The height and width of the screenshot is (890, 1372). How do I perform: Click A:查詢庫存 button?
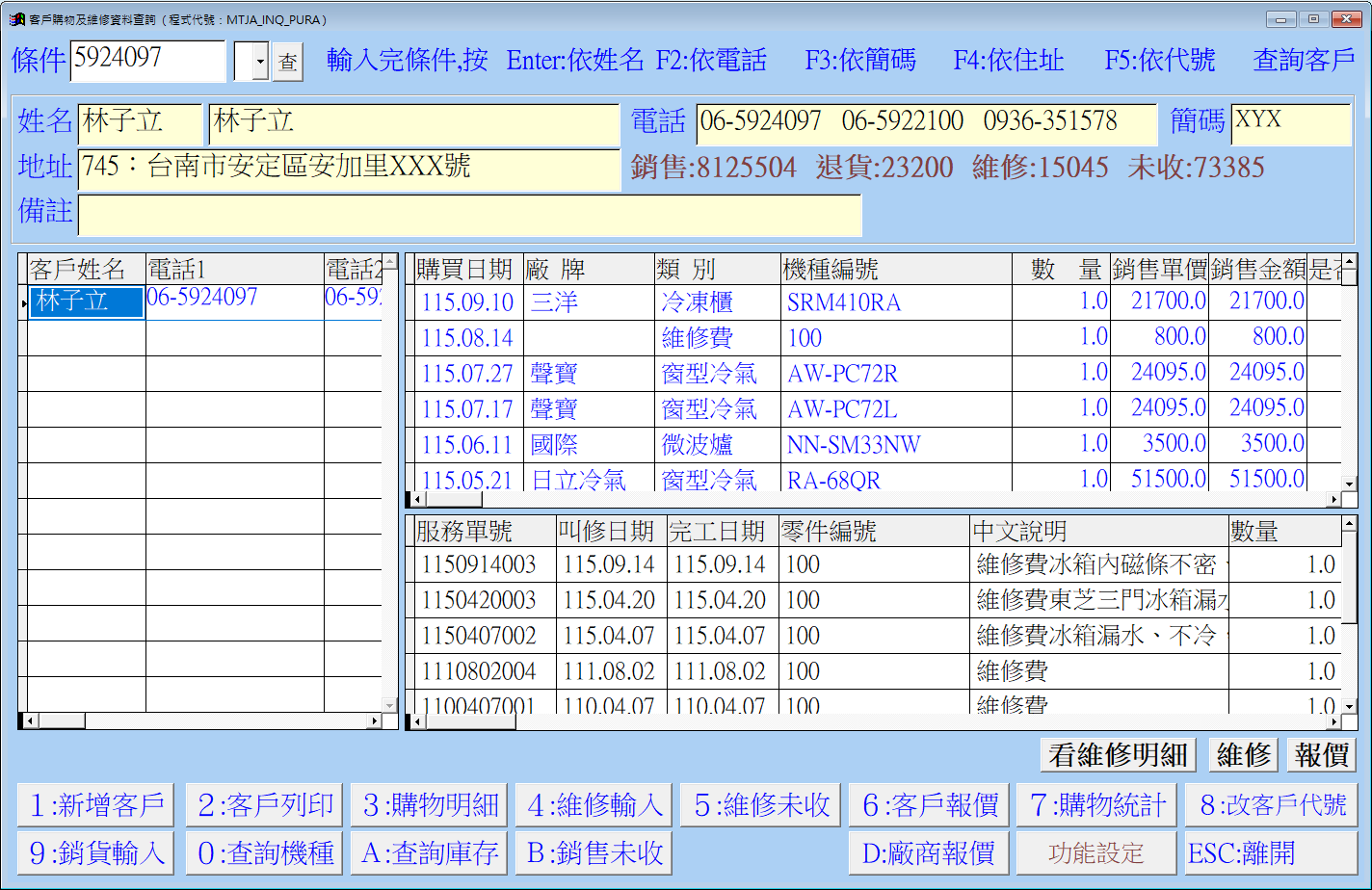pos(430,852)
